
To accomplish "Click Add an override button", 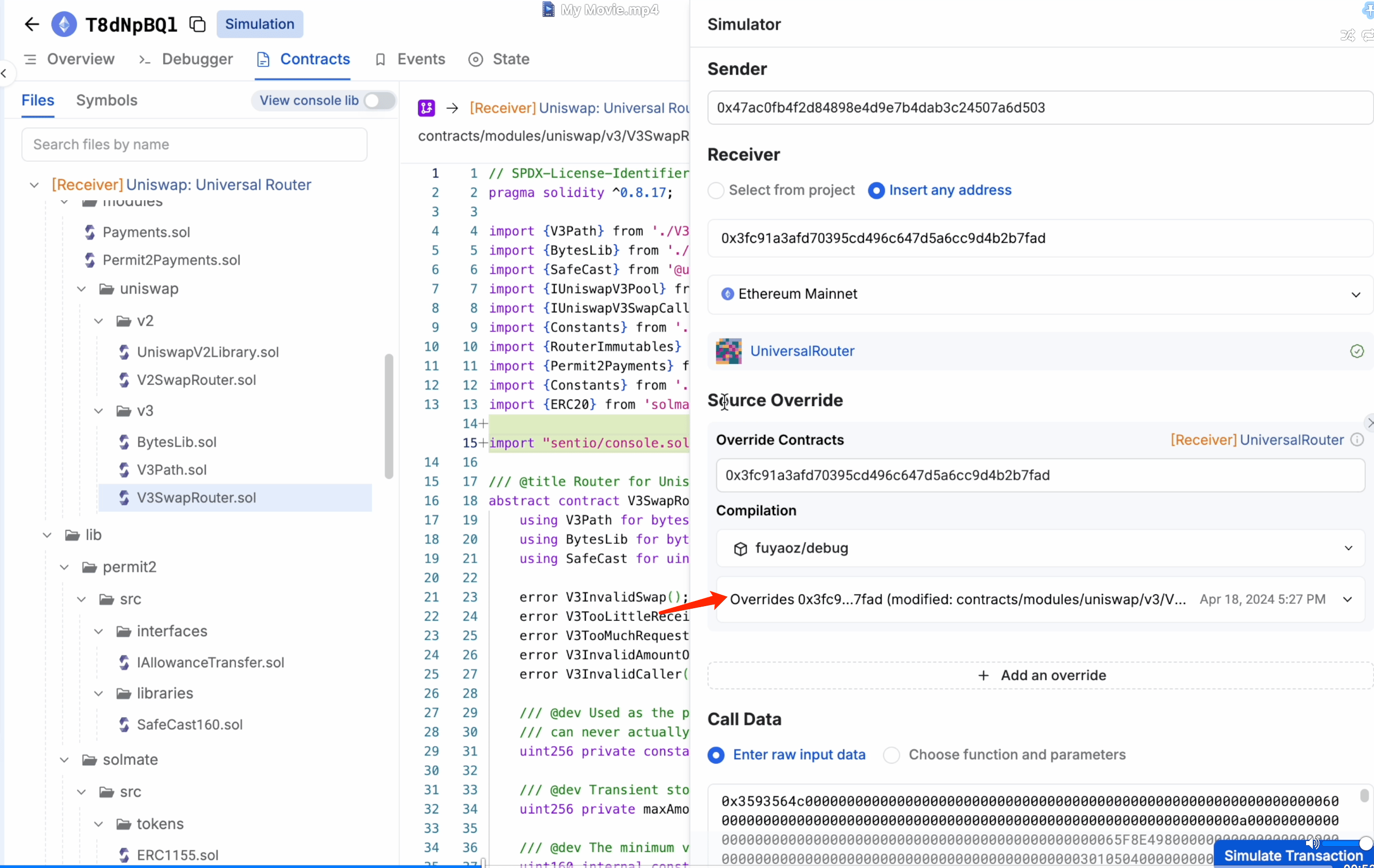I will (1040, 675).
